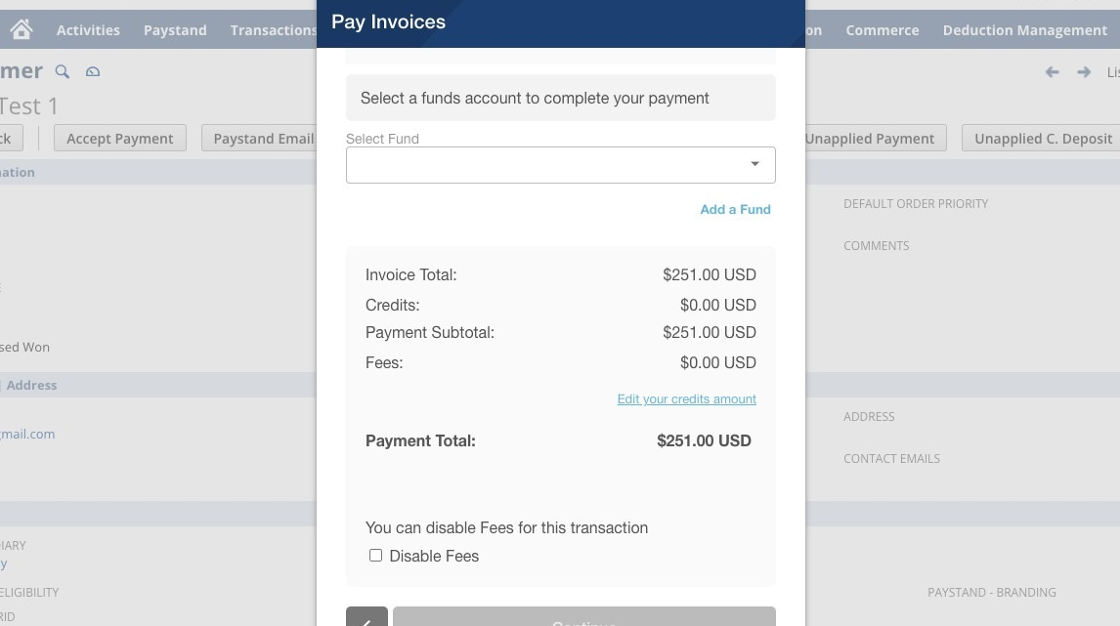Go to the home icon

click(21, 29)
